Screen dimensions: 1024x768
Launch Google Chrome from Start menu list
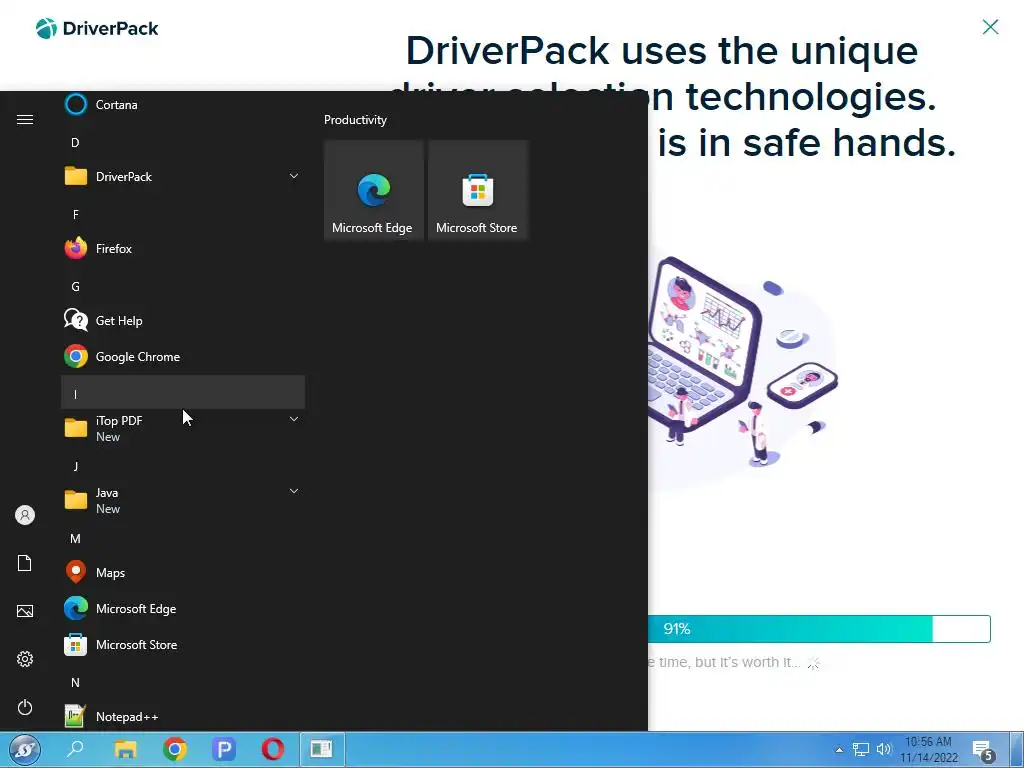[x=183, y=357]
